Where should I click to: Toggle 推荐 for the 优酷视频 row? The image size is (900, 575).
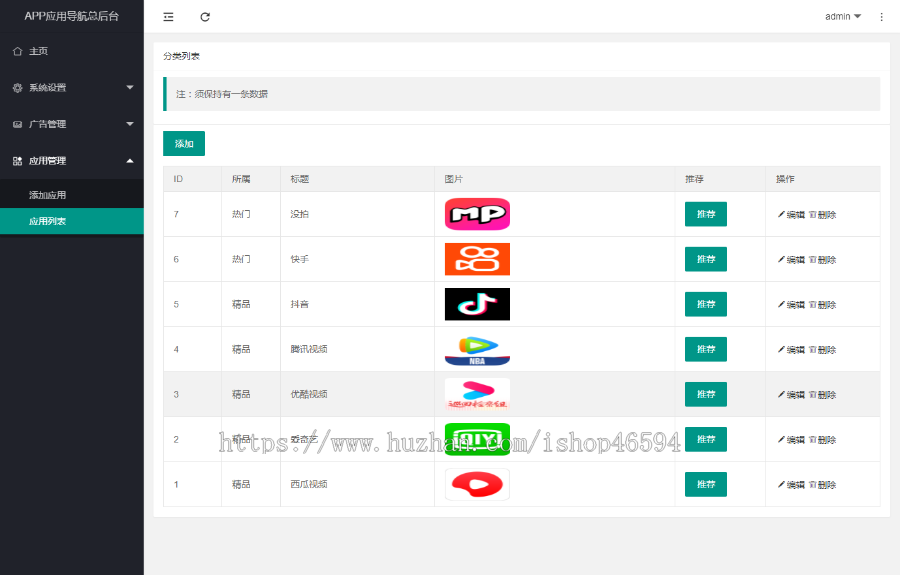(x=705, y=394)
